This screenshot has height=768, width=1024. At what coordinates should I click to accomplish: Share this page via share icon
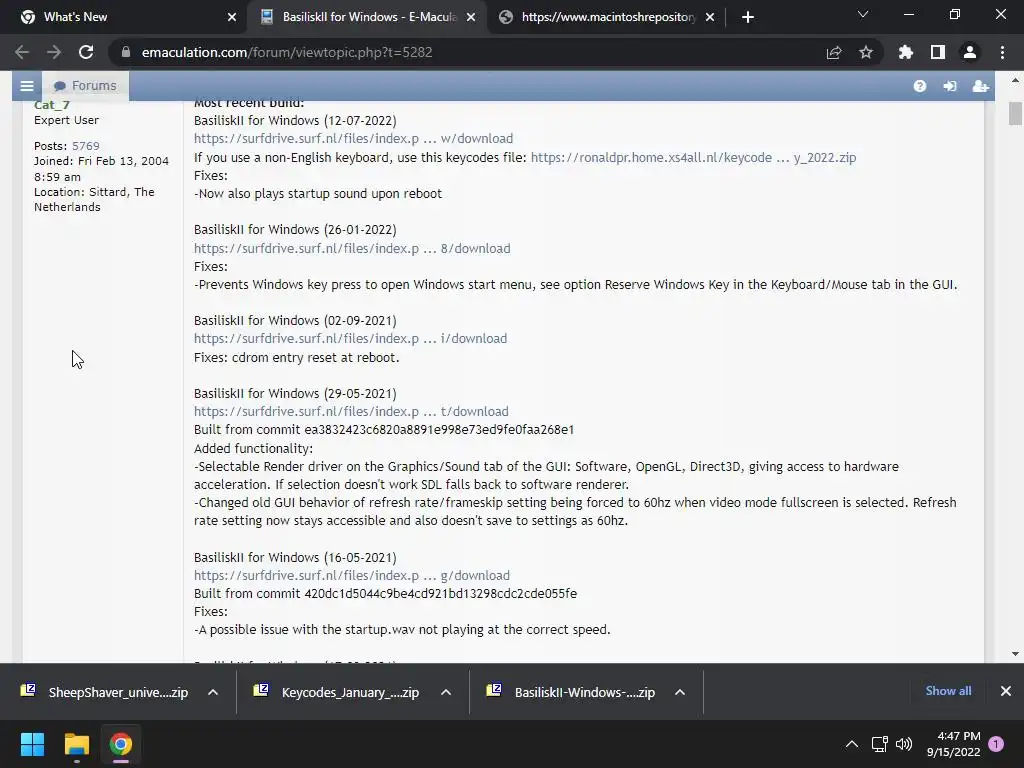pos(834,52)
